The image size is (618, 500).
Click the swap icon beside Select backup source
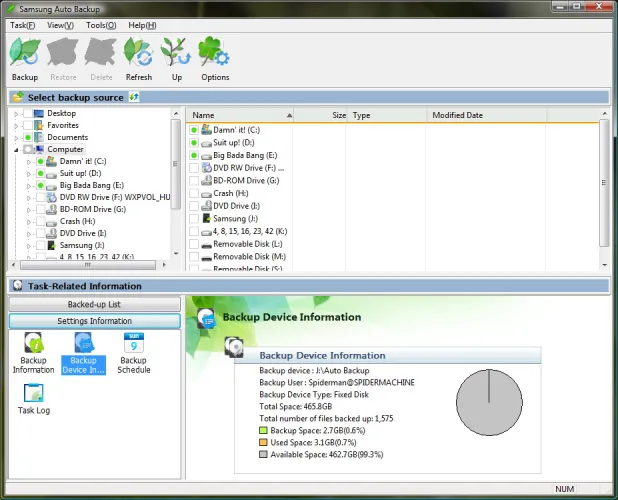(134, 97)
